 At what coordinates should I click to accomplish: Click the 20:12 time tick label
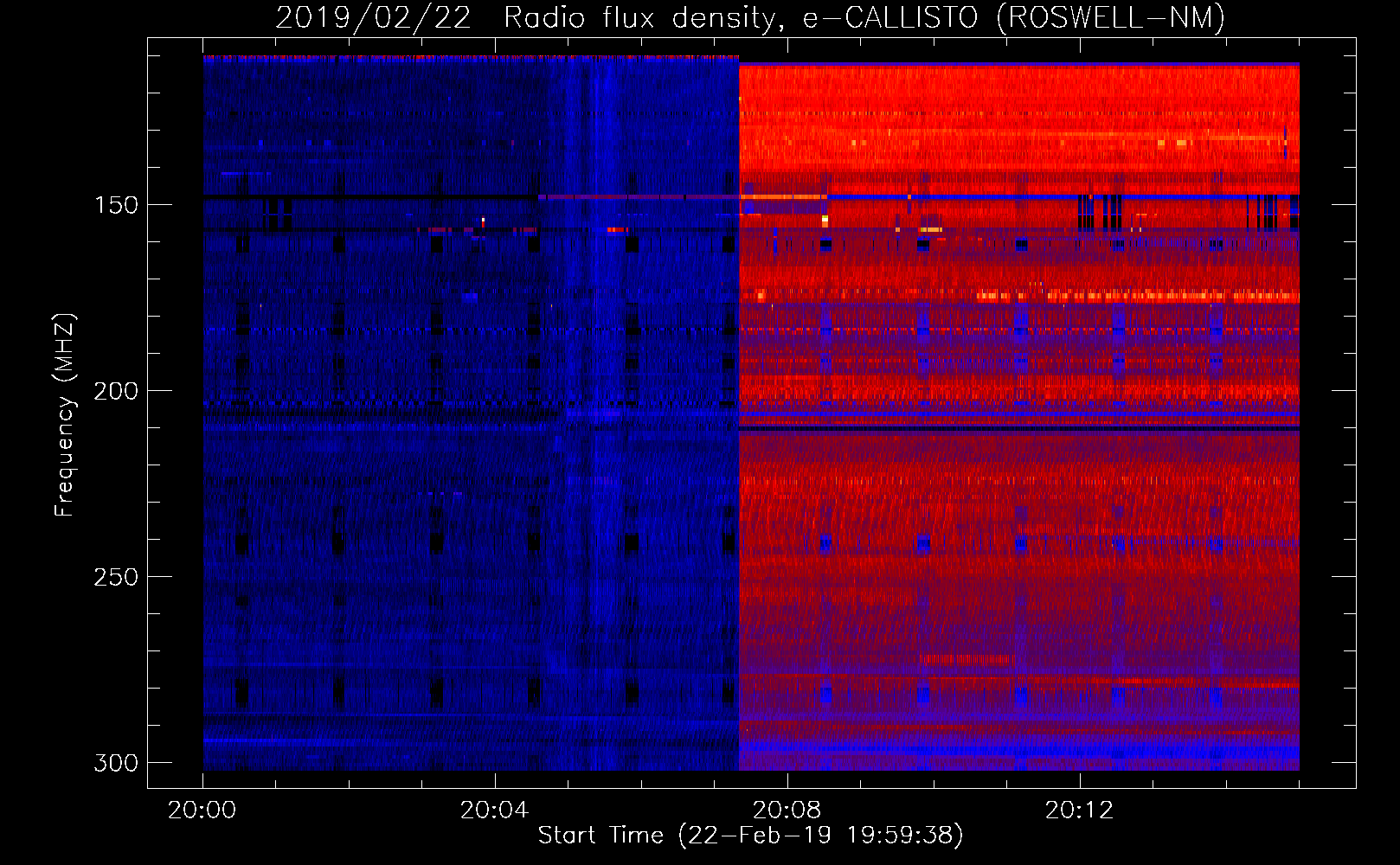pyautogui.click(x=1079, y=811)
